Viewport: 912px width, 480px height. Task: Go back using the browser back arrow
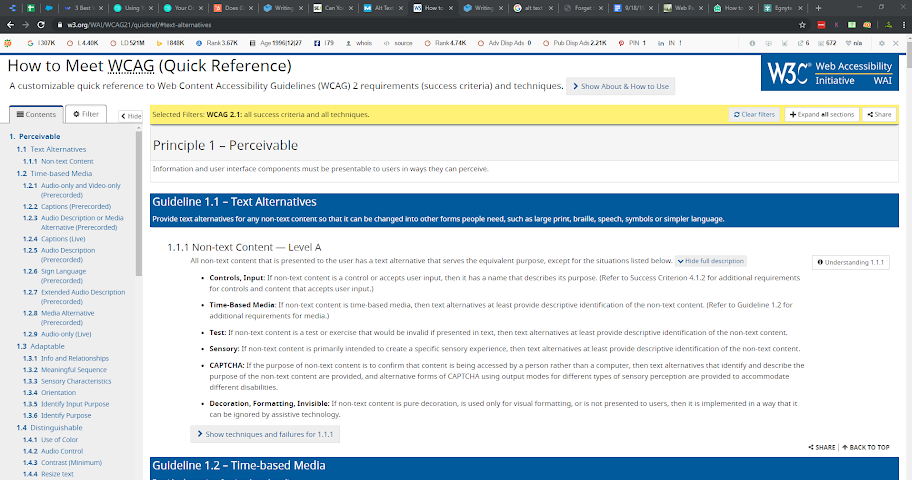click(10, 25)
